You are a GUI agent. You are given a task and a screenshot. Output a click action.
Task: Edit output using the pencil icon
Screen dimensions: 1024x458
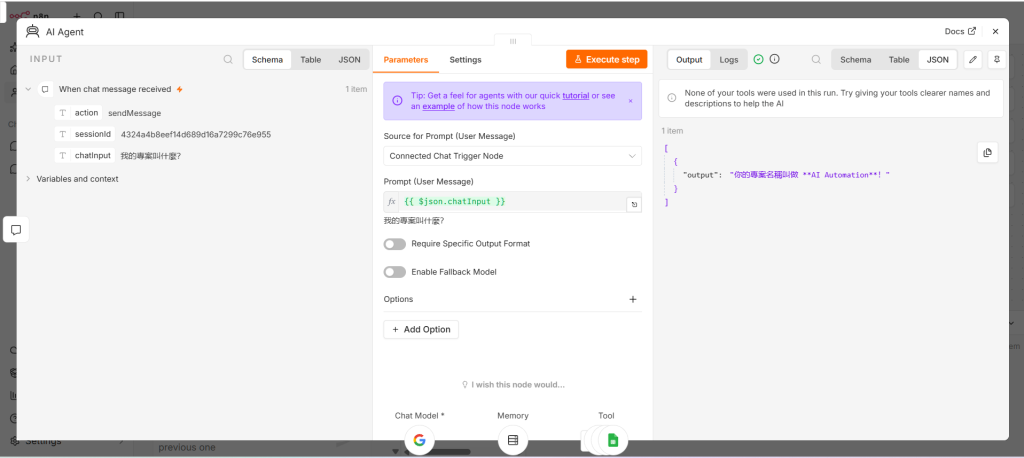(973, 59)
